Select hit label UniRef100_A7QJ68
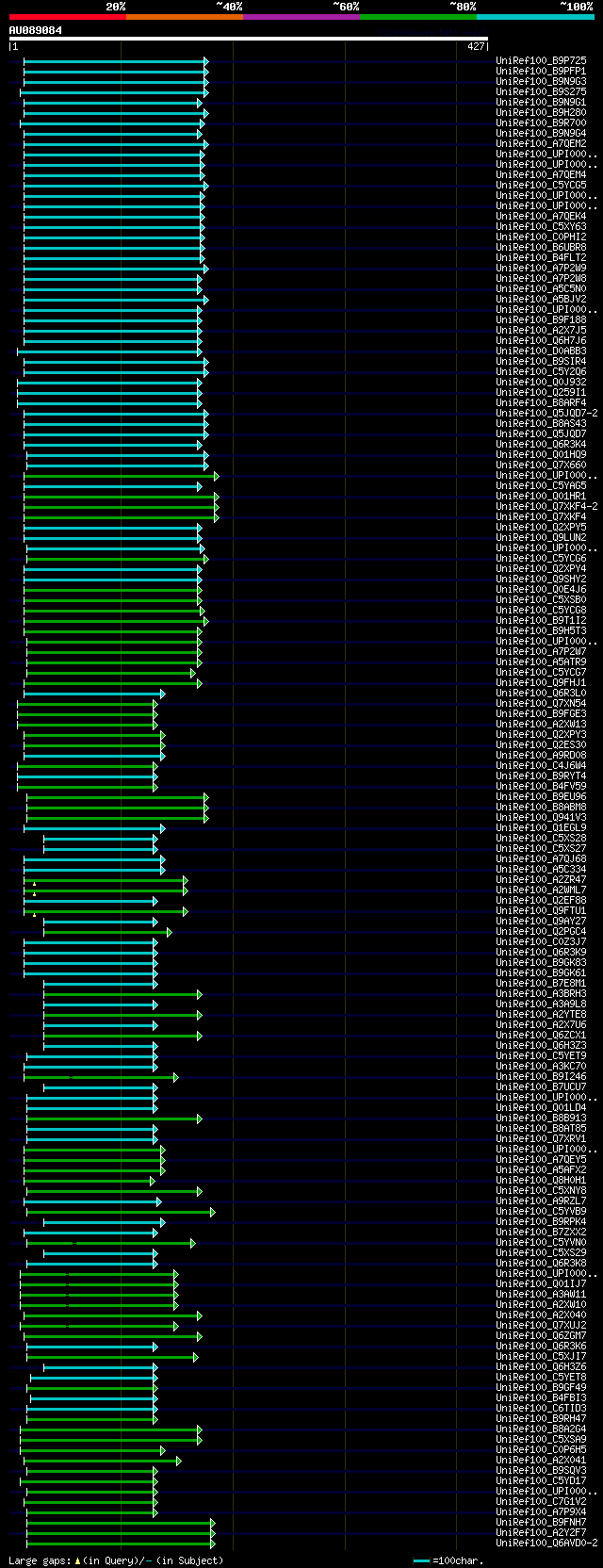 pyautogui.click(x=541, y=858)
